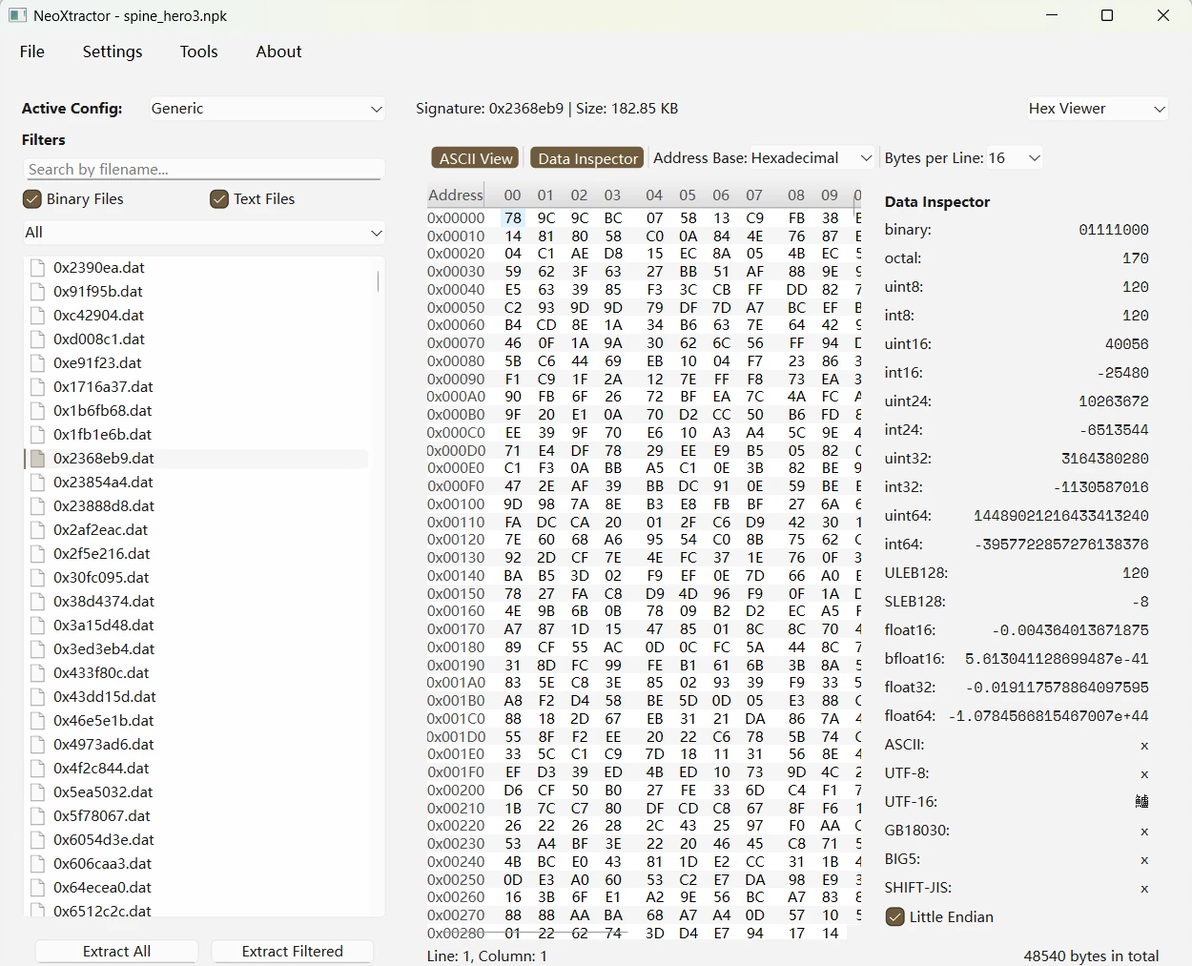Open the Settings menu
The height and width of the screenshot is (966, 1192).
(x=113, y=52)
